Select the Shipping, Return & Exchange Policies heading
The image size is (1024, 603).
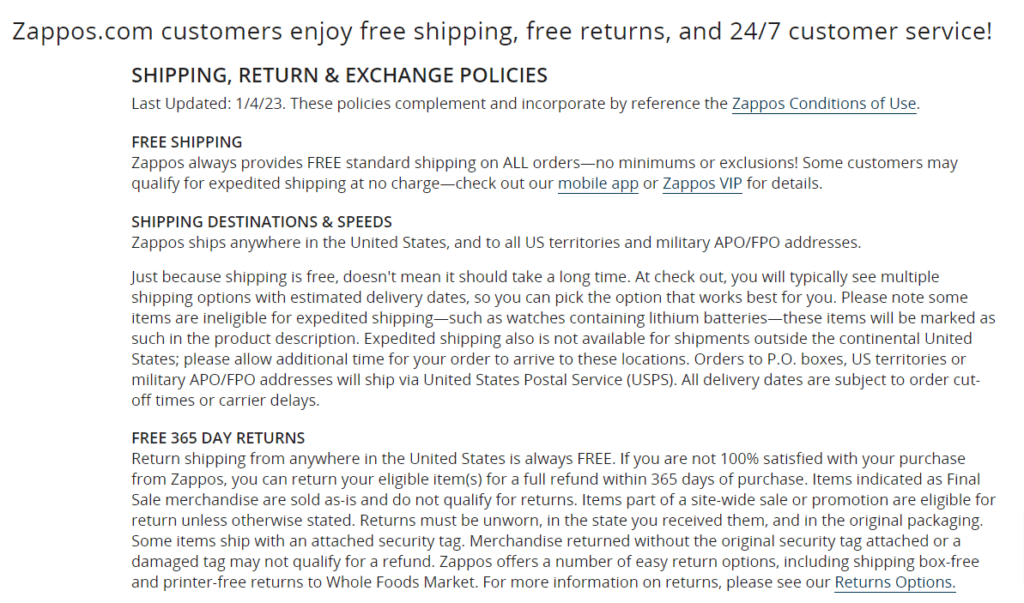coord(339,75)
